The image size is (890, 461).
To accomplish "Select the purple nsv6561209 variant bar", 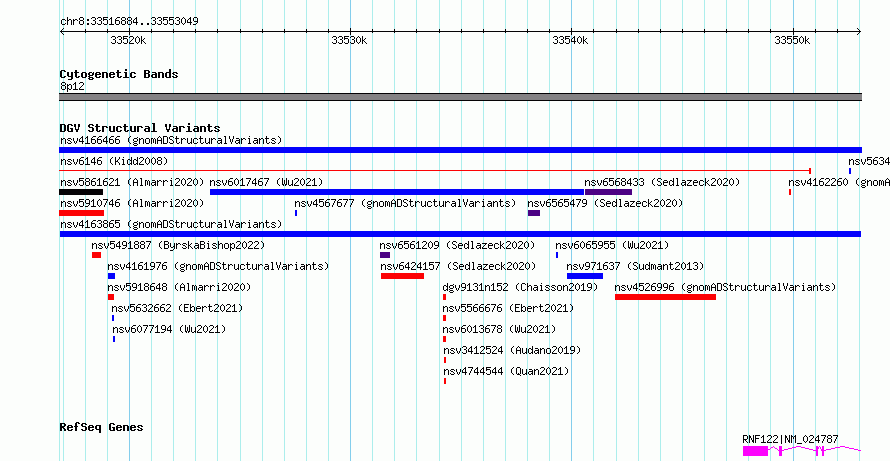I will (385, 255).
